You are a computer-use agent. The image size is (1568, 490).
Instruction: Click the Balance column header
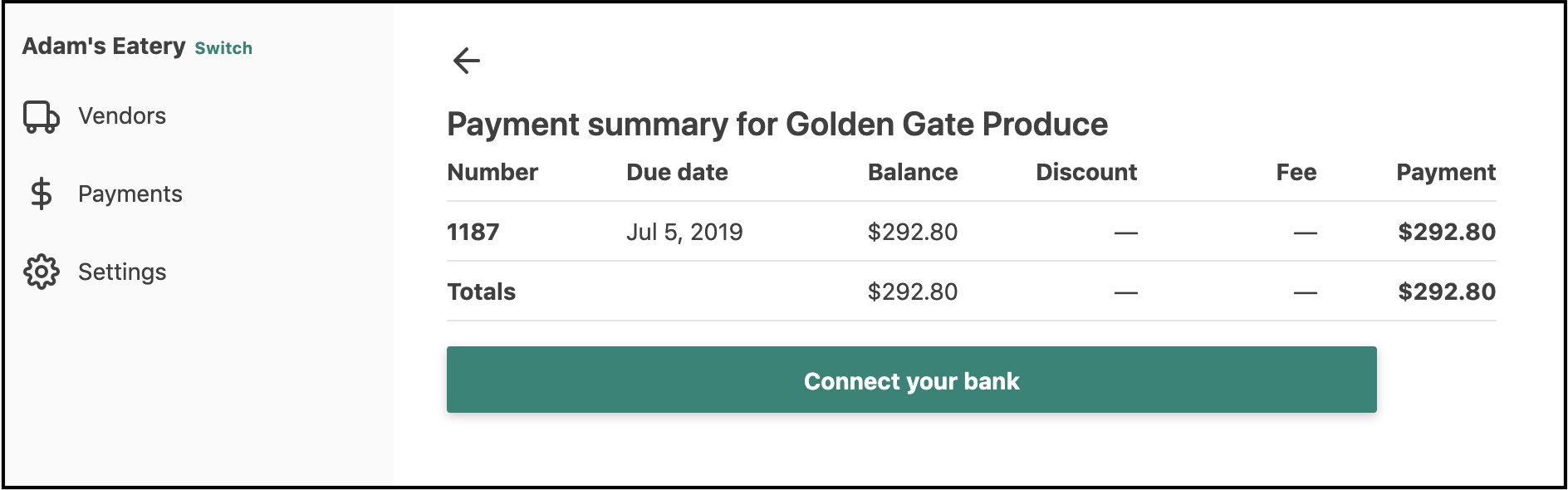(x=913, y=172)
